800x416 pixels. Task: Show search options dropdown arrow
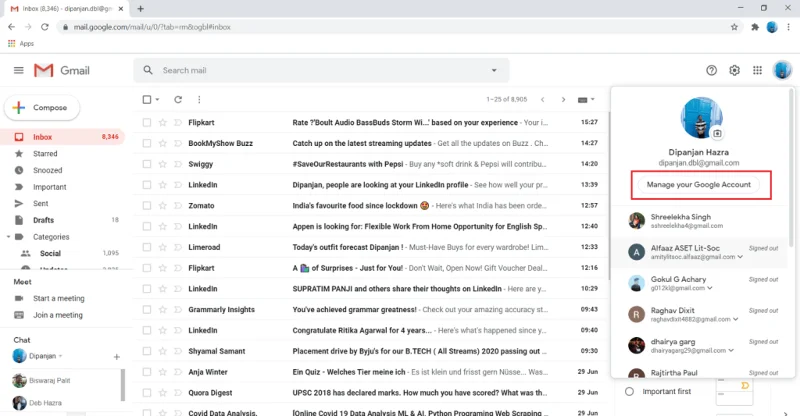point(494,70)
